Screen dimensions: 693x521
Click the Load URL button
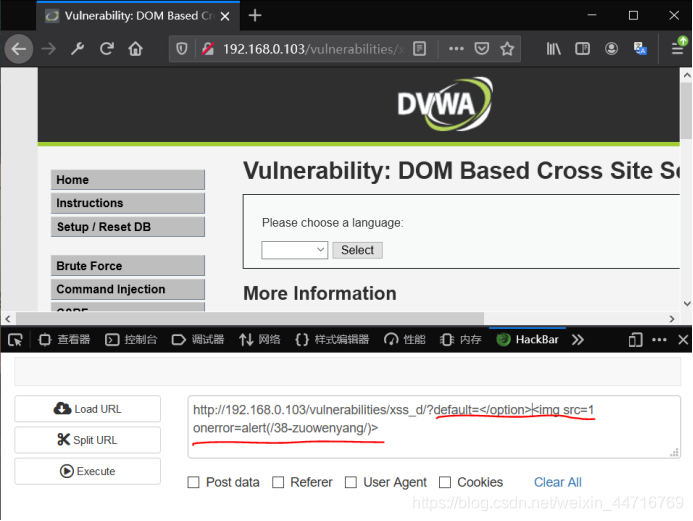(x=88, y=409)
